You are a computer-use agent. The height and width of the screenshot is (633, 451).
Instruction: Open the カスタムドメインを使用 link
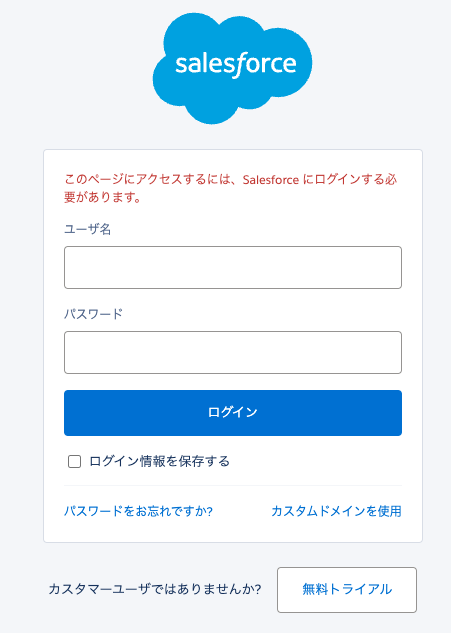336,511
